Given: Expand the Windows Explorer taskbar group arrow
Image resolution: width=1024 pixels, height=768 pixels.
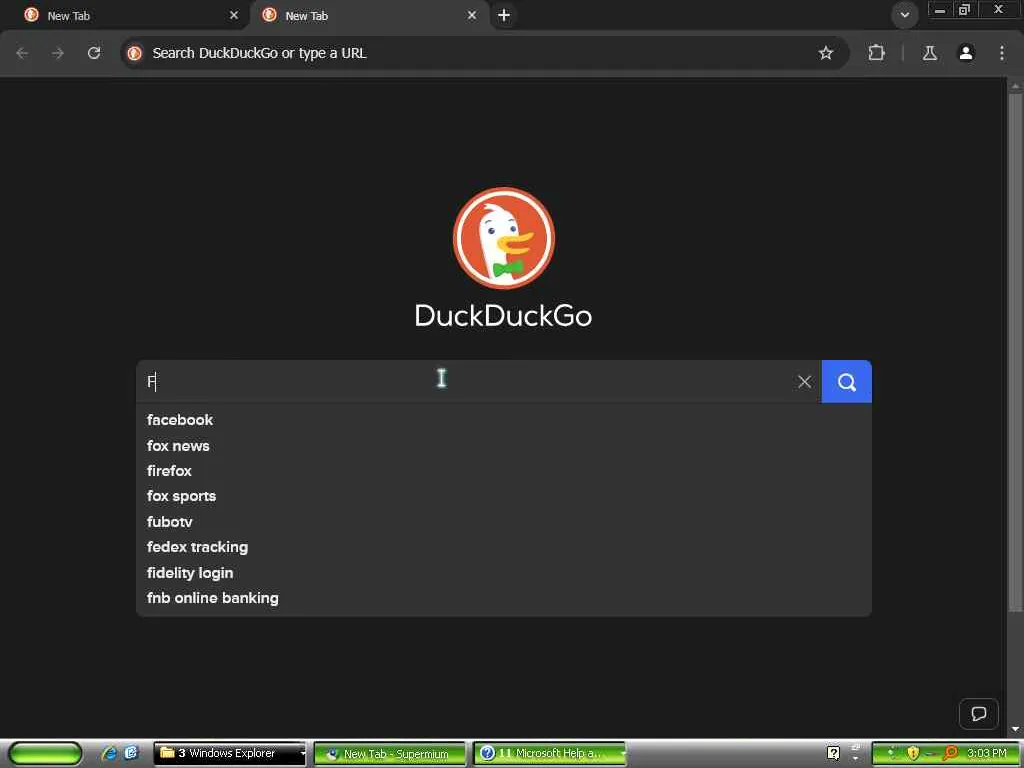Looking at the screenshot, I should (302, 754).
